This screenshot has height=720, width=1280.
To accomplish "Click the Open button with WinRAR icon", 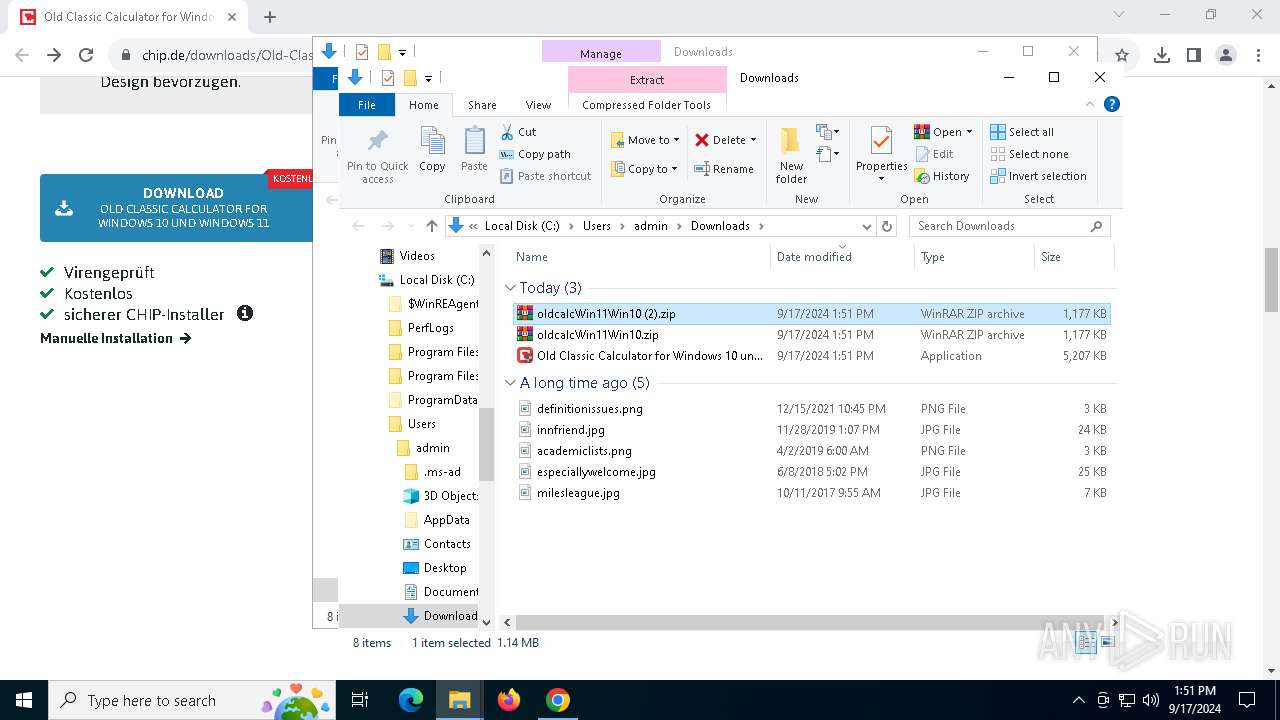I will click(x=938, y=132).
